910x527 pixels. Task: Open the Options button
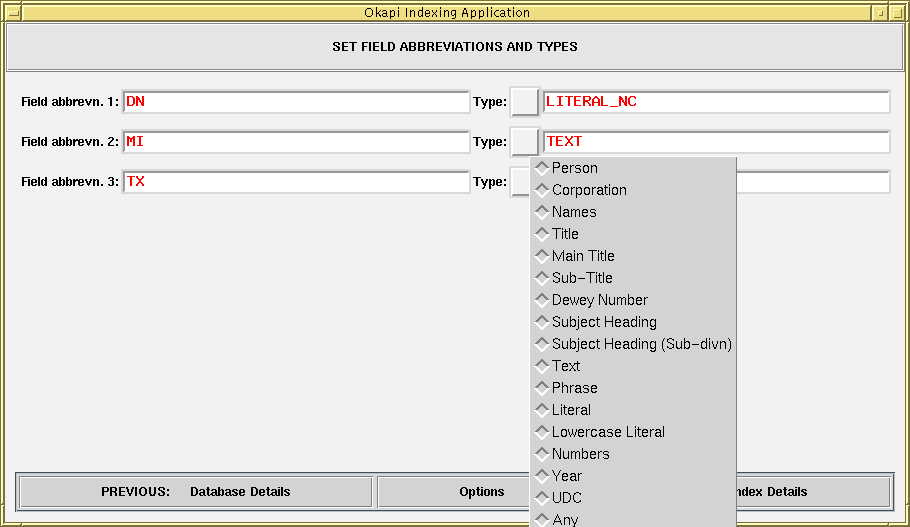(454, 492)
